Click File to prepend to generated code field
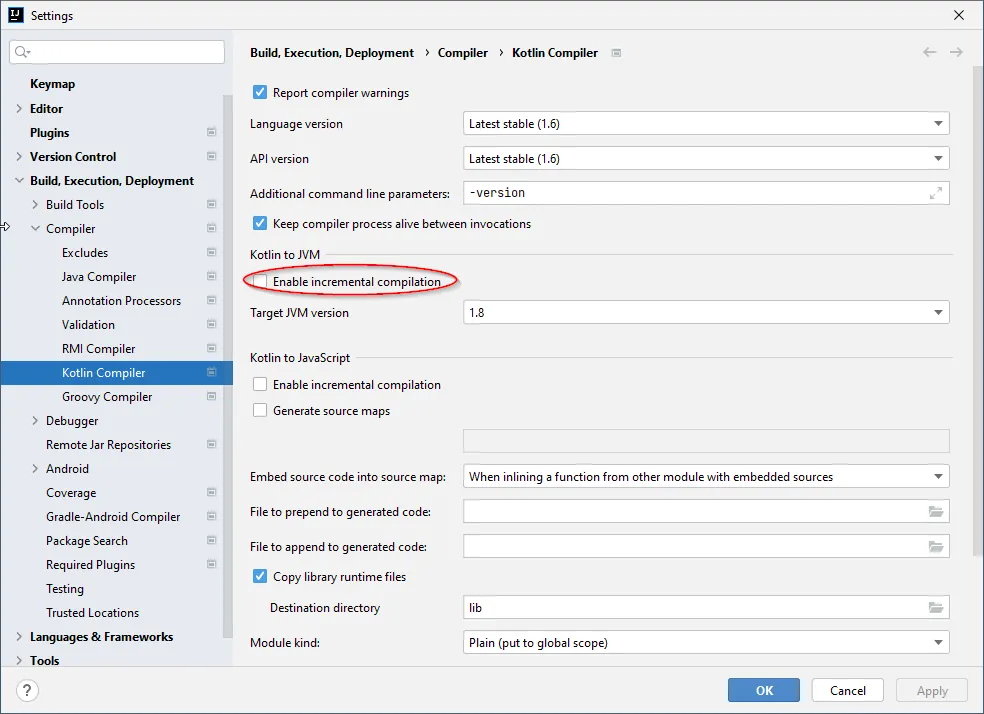984x714 pixels. click(x=706, y=511)
